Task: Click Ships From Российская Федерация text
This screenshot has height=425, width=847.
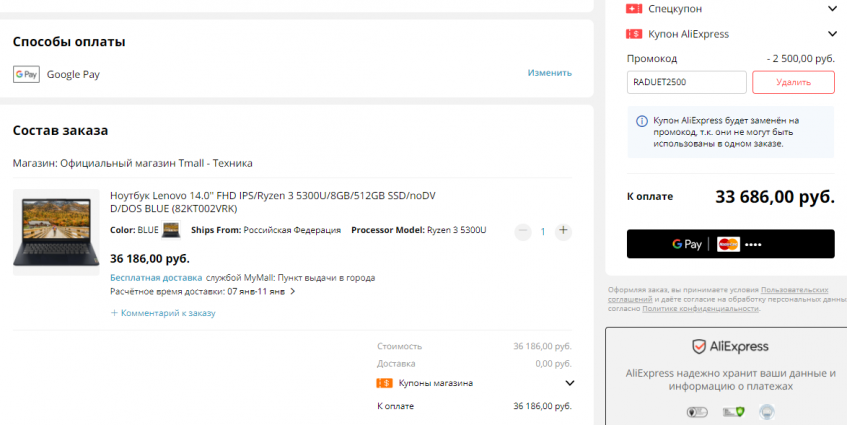Action: [266, 230]
